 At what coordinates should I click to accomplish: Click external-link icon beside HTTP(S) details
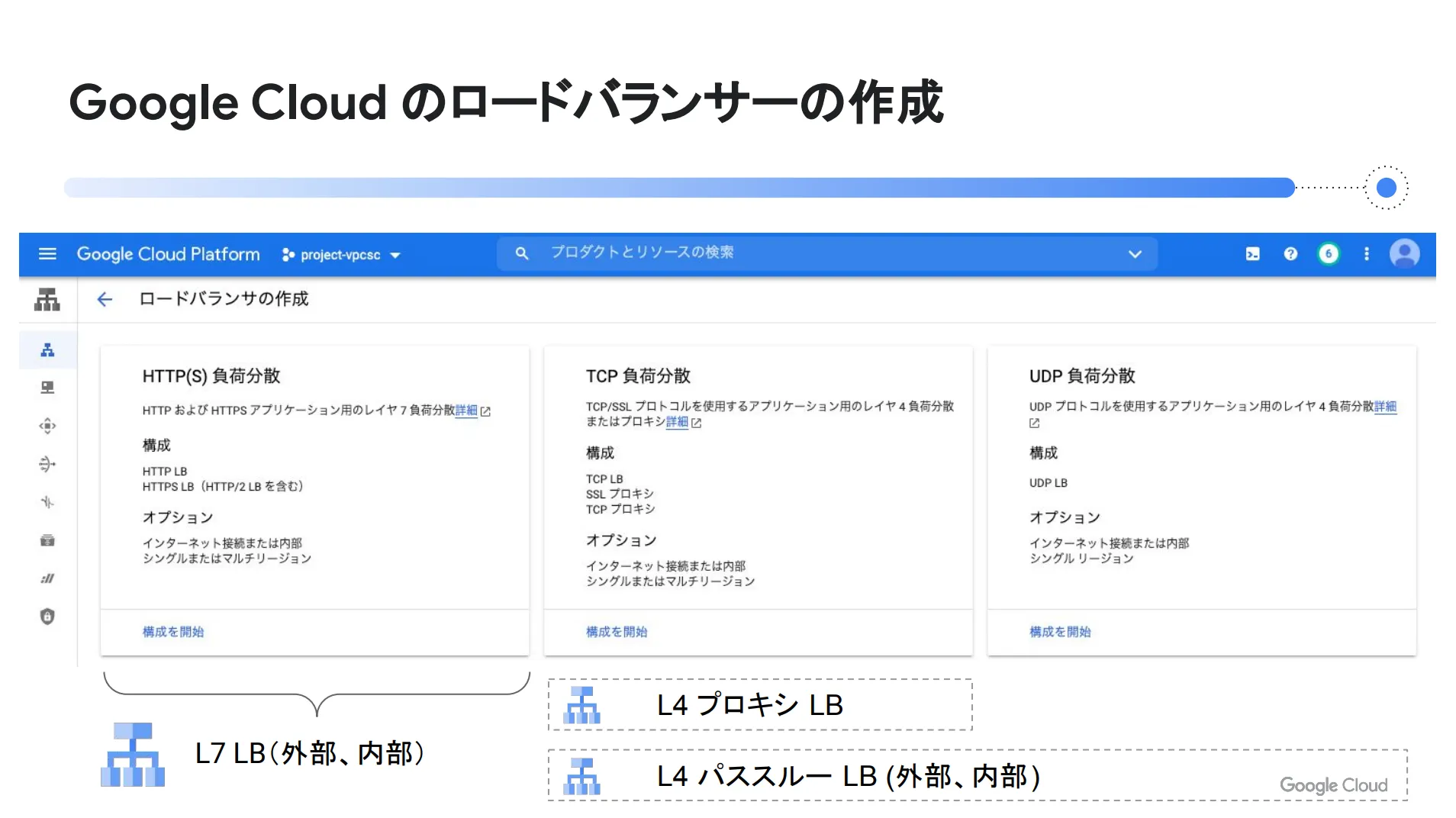(485, 411)
